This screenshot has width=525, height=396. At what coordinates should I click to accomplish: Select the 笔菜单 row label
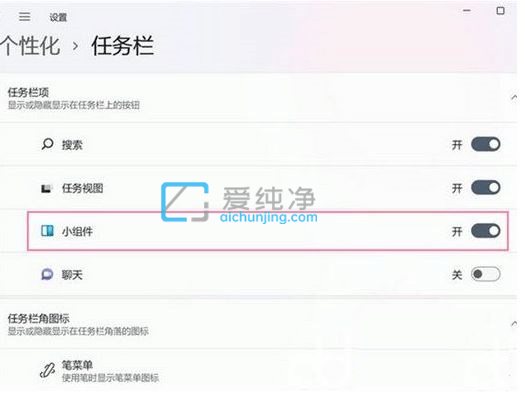77,365
